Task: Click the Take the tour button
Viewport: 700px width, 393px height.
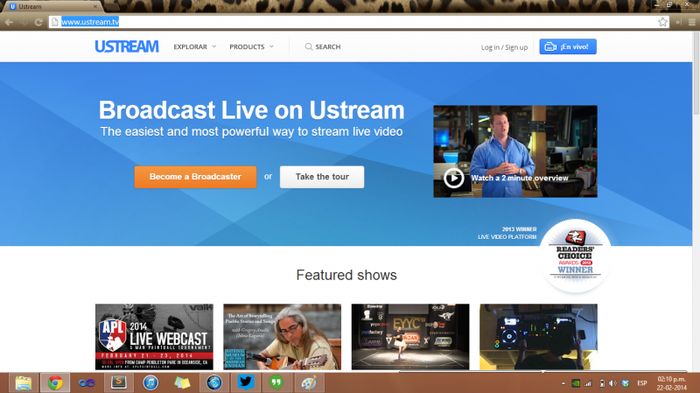Action: 322,177
